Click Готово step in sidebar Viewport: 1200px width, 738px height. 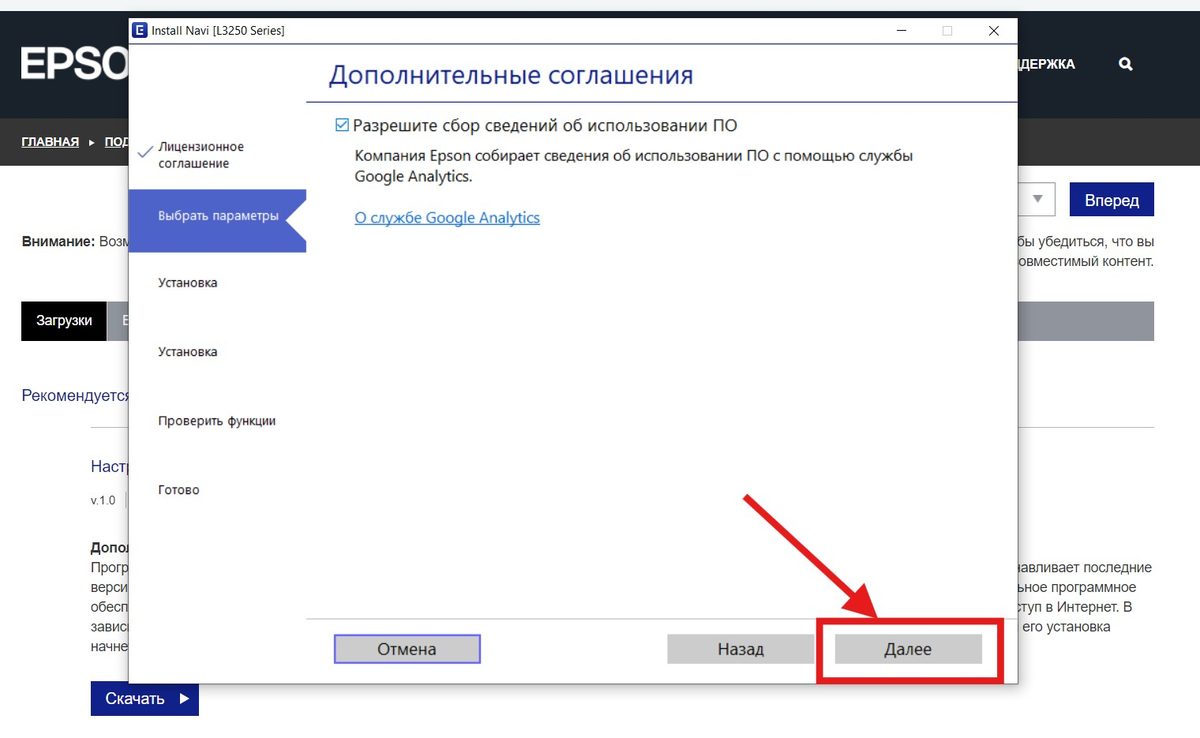coord(179,490)
